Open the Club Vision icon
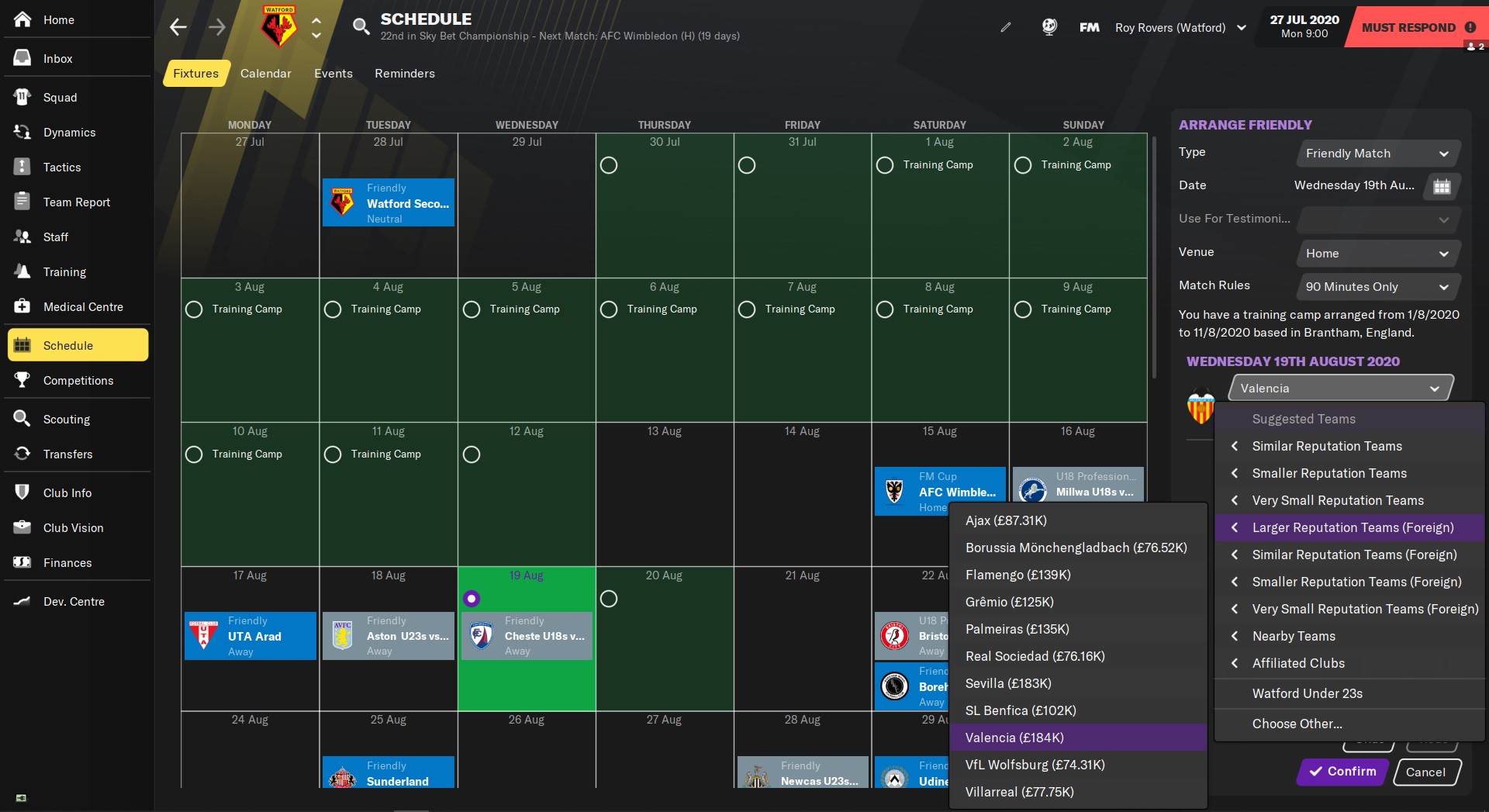 pyautogui.click(x=22, y=527)
